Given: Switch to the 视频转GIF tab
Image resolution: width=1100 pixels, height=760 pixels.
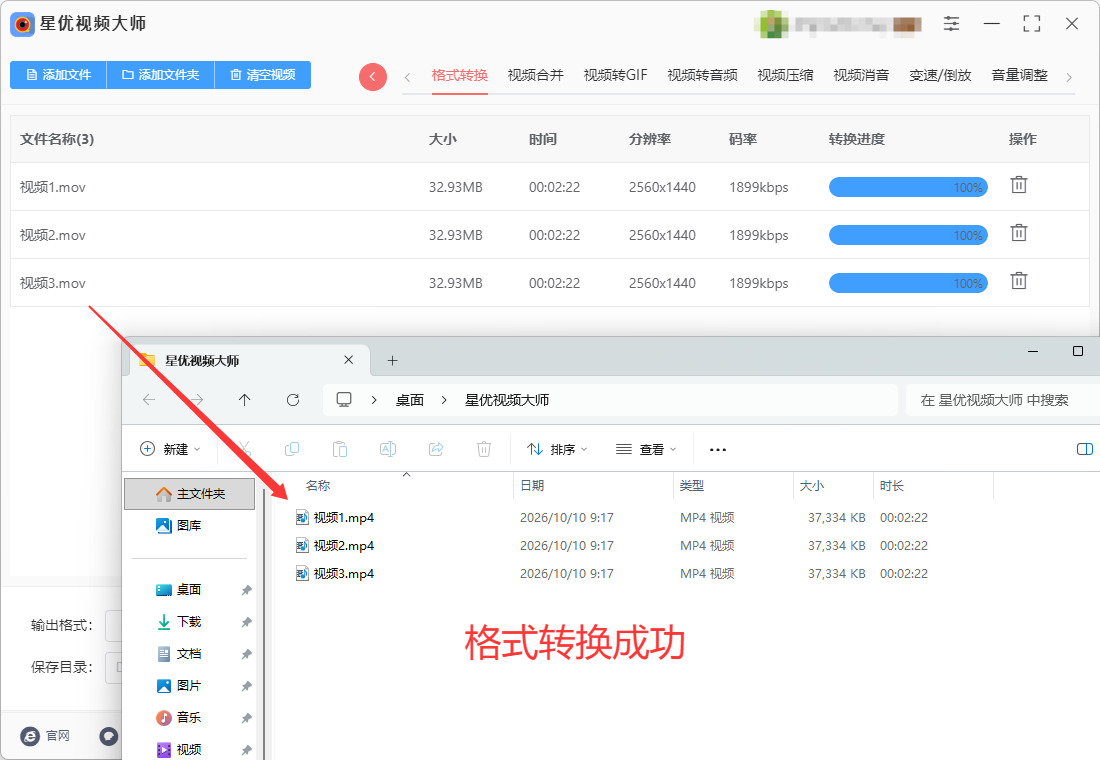Looking at the screenshot, I should point(615,75).
